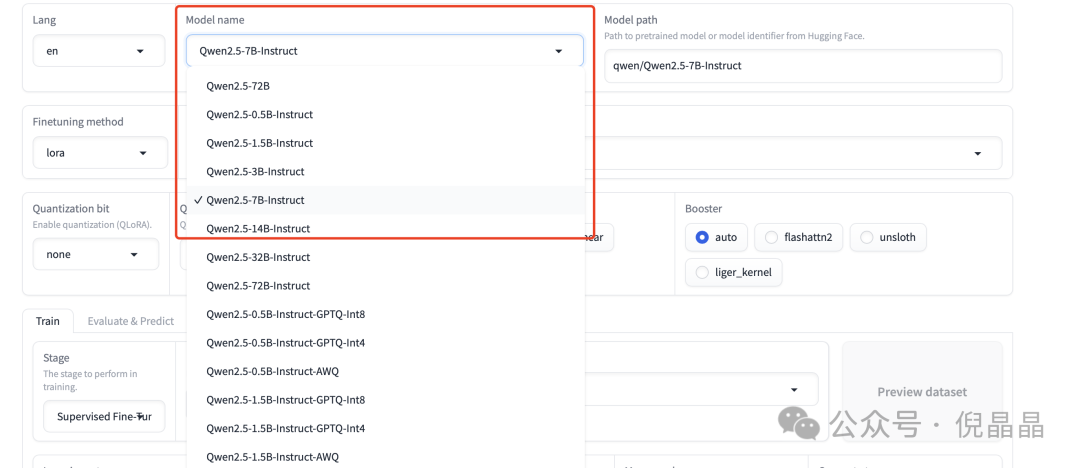Screen dimensions: 1080x468
Task: Open the Stage dropdown Supervised Fine-Tuning
Action: coord(104,416)
